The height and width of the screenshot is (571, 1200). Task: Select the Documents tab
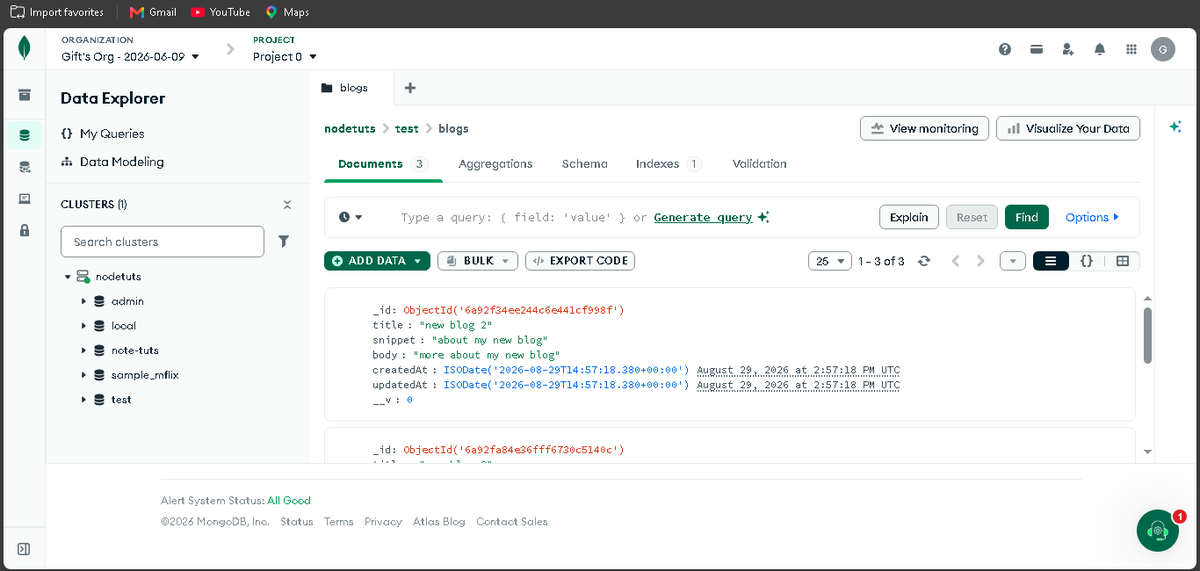(383, 164)
